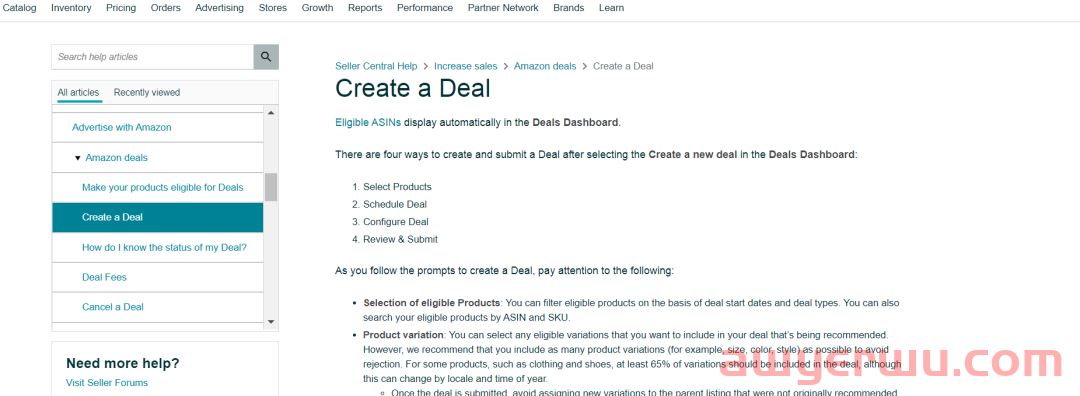
Task: Focus the Search help articles field
Action: [152, 56]
